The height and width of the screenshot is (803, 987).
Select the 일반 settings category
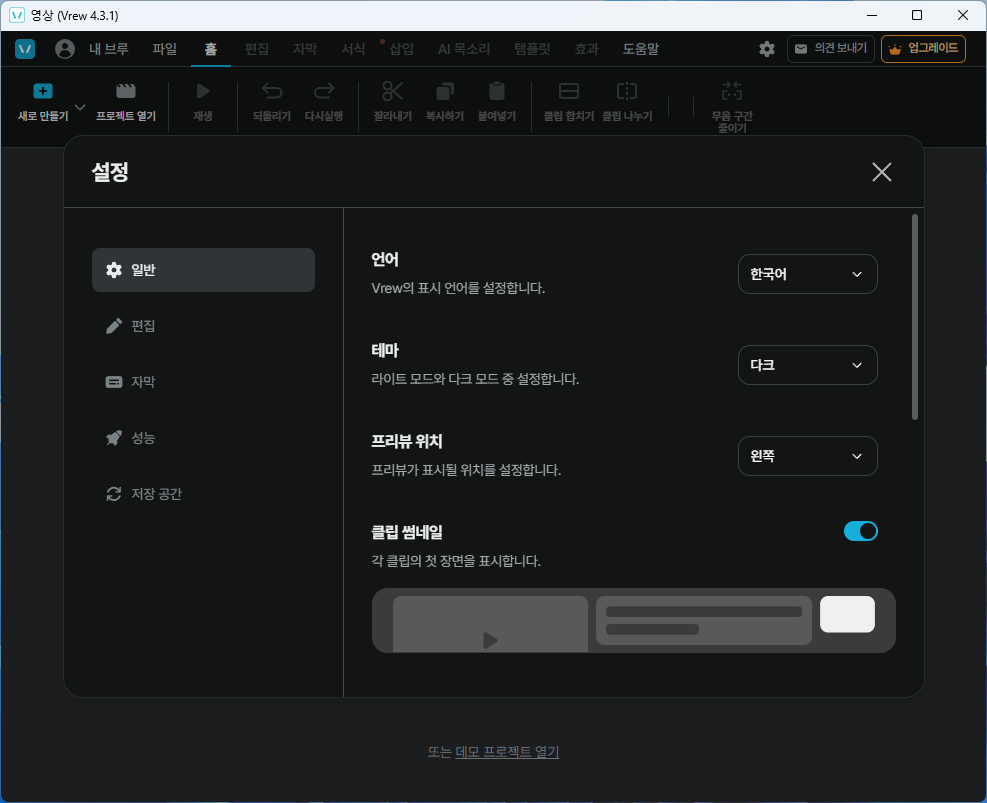tap(203, 270)
